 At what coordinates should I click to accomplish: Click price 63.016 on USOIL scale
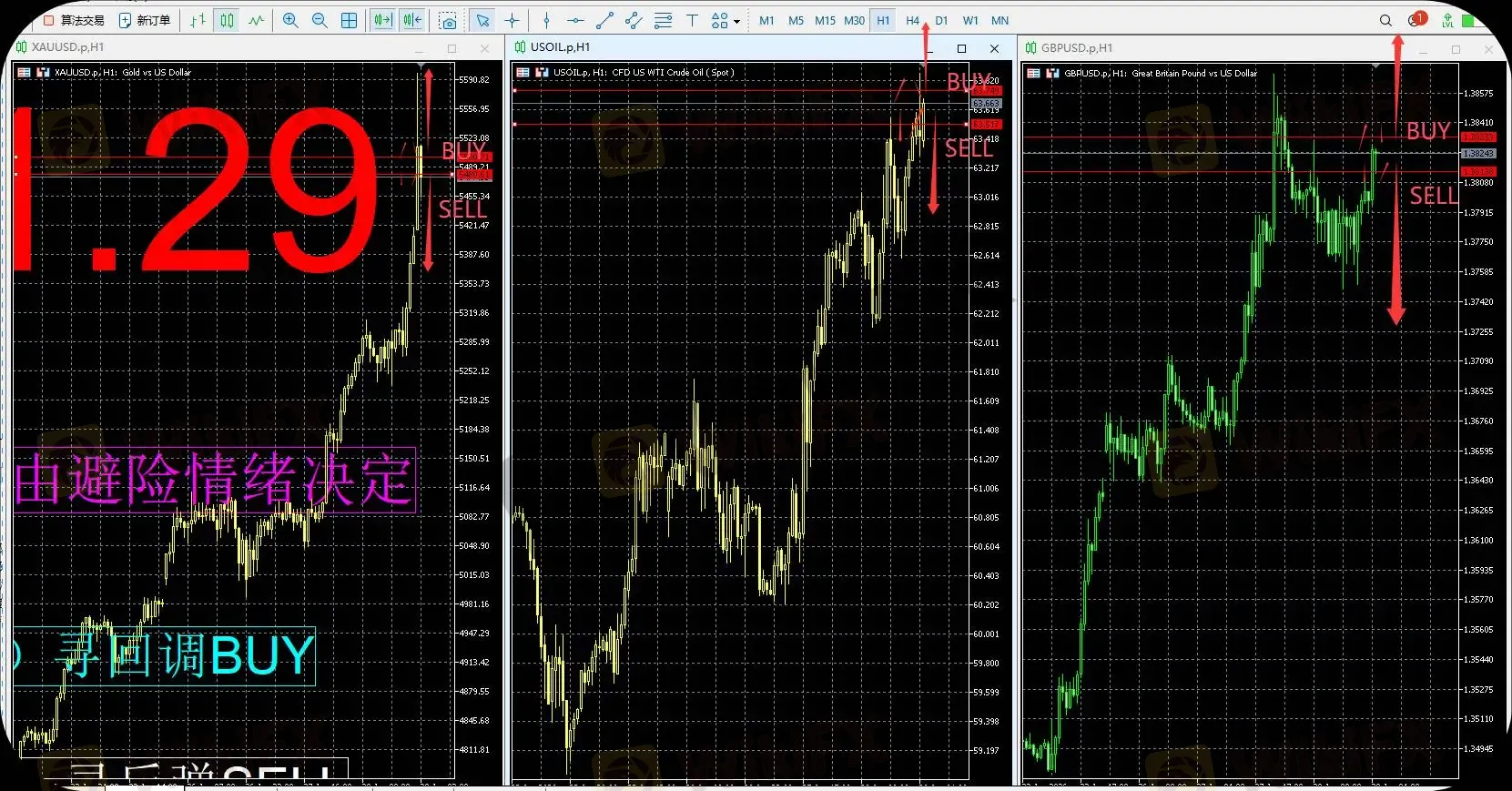point(986,197)
